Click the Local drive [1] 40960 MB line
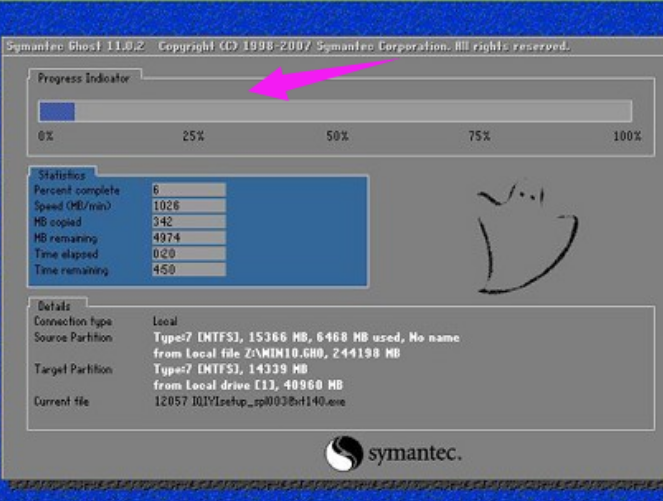 (x=248, y=385)
